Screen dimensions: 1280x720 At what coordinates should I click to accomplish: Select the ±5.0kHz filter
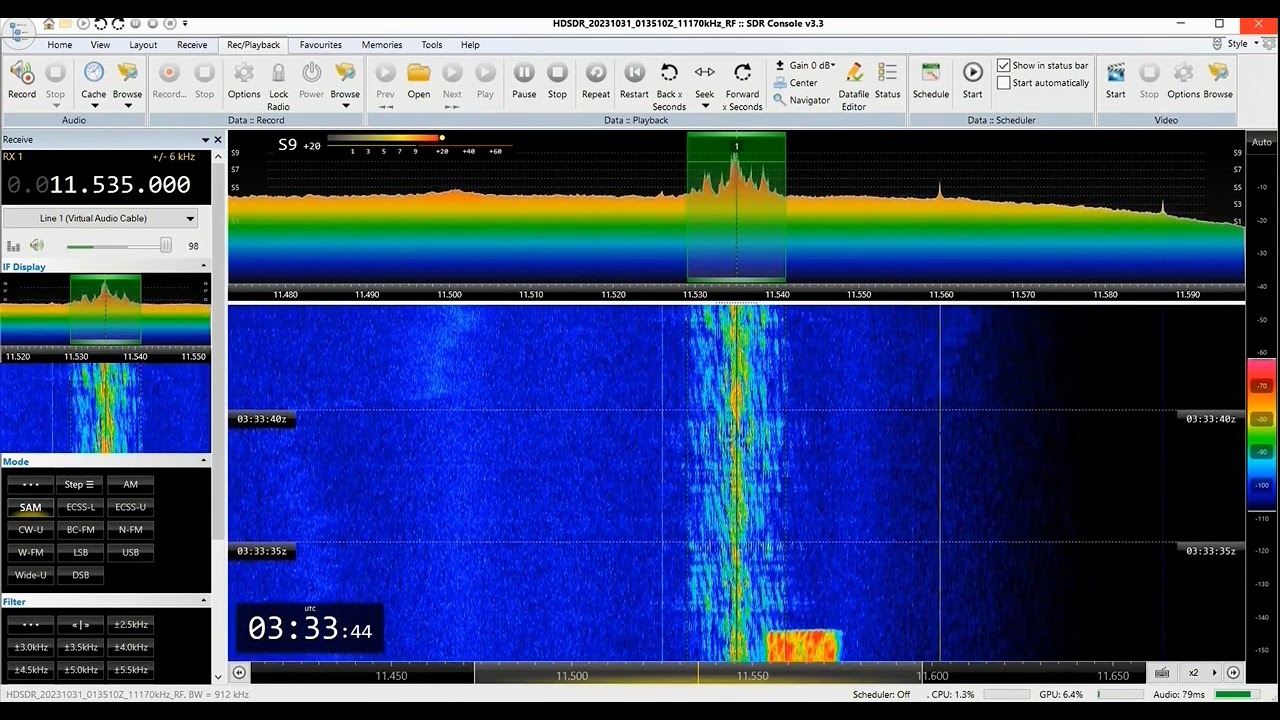coord(80,670)
